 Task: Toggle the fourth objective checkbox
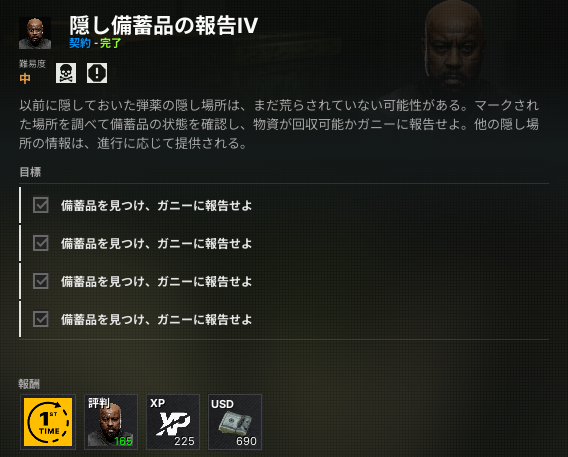coord(41,319)
